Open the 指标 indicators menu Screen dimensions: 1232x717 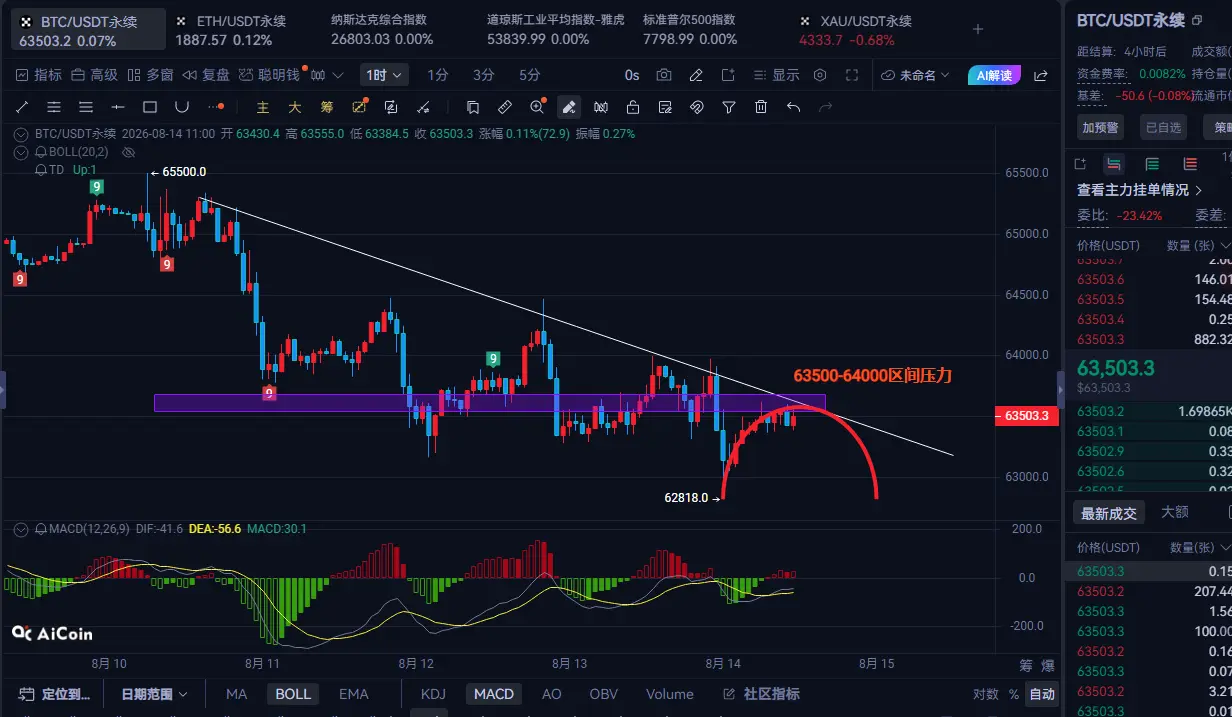click(x=38, y=75)
